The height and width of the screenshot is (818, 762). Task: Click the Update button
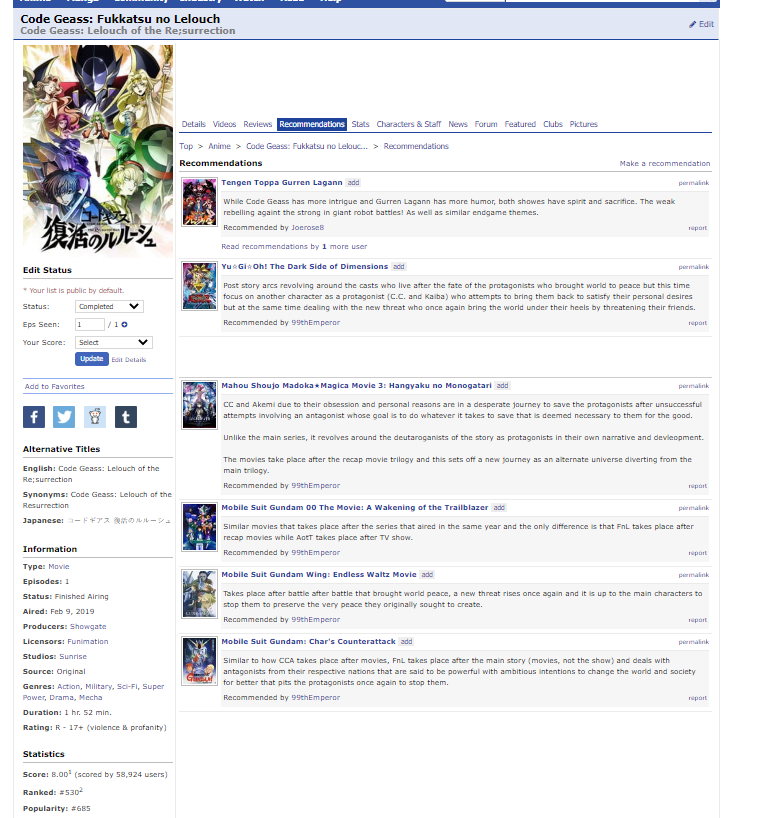(92, 359)
